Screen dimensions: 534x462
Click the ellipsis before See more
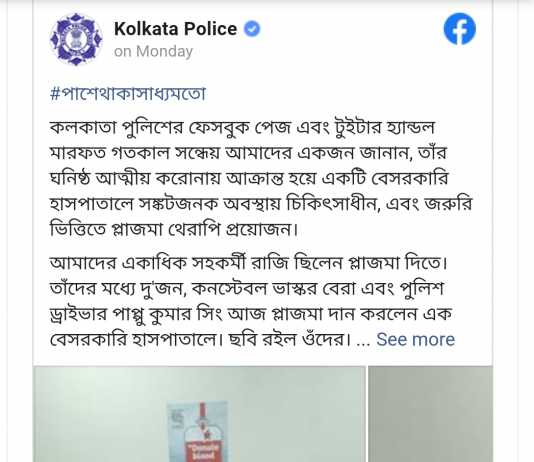(x=363, y=341)
